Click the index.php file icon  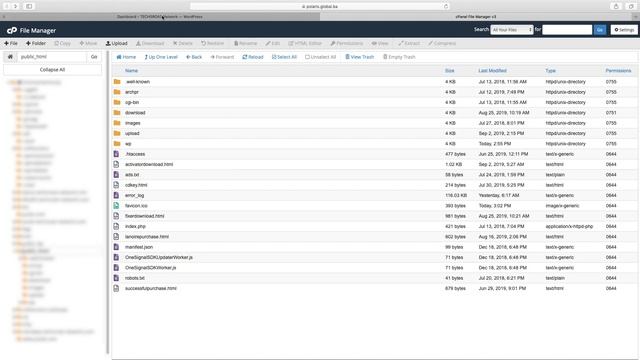click(x=116, y=226)
